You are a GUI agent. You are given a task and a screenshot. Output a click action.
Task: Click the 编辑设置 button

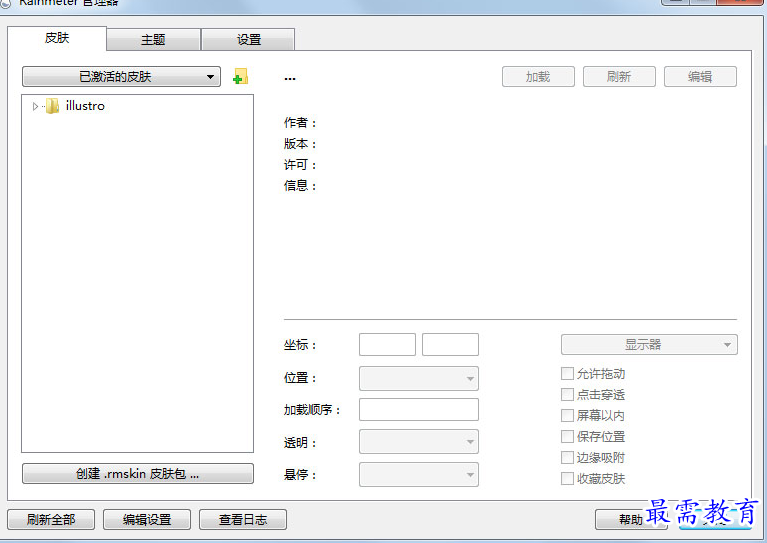pos(147,520)
